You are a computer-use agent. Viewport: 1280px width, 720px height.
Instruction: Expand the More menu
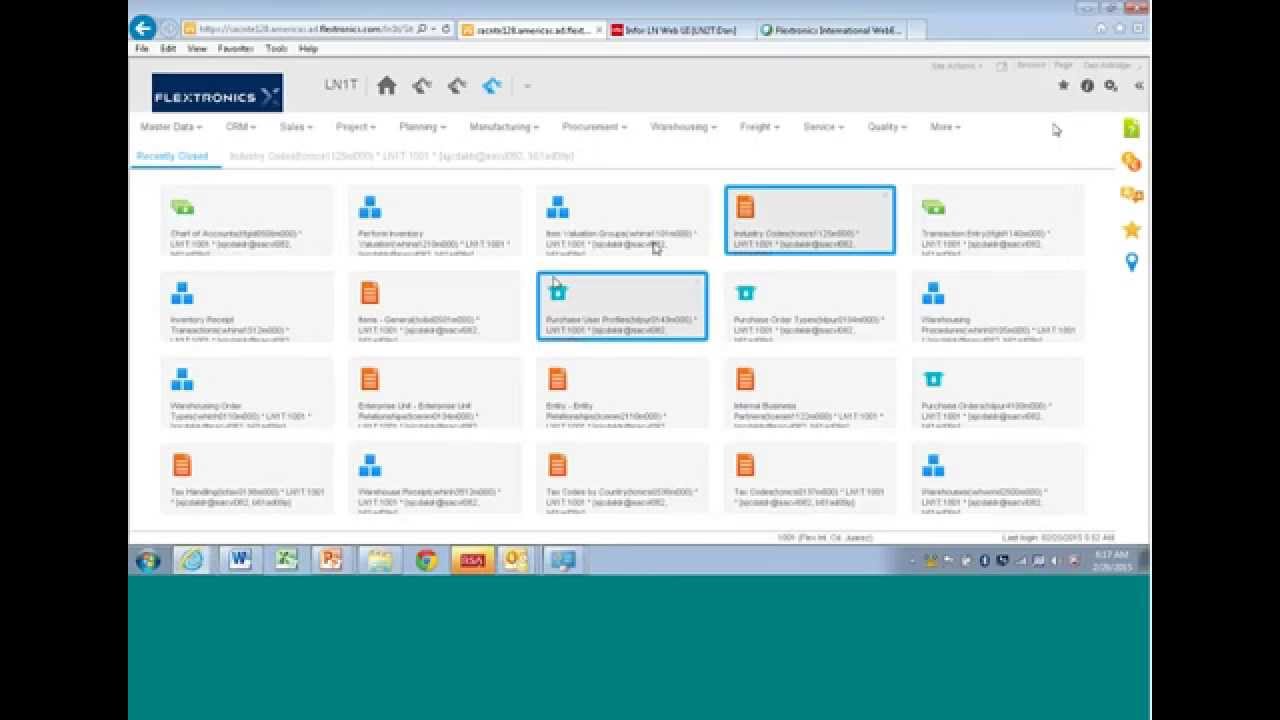945,127
